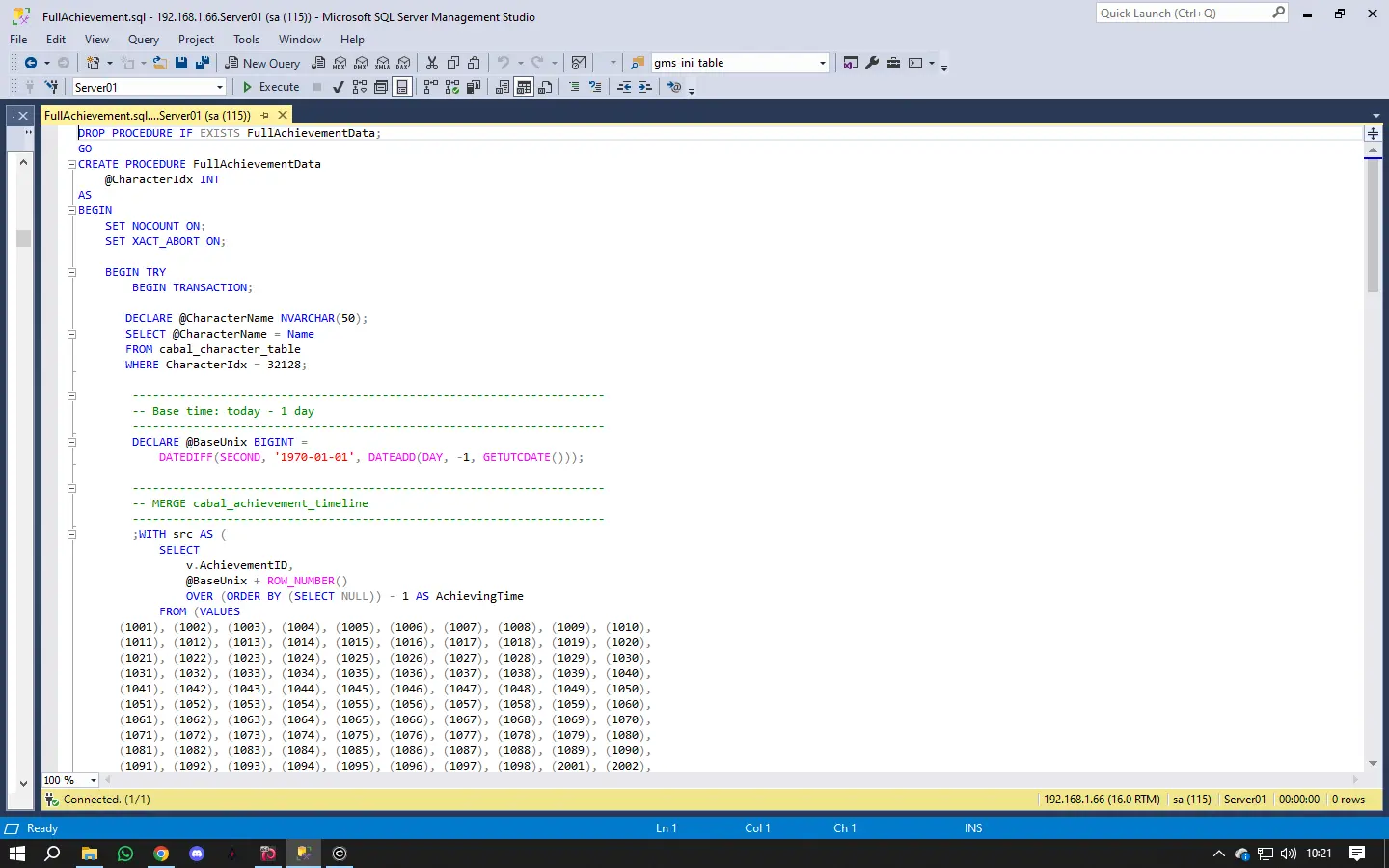
Task: Open the gms_ini_table find combo box
Action: point(740,63)
